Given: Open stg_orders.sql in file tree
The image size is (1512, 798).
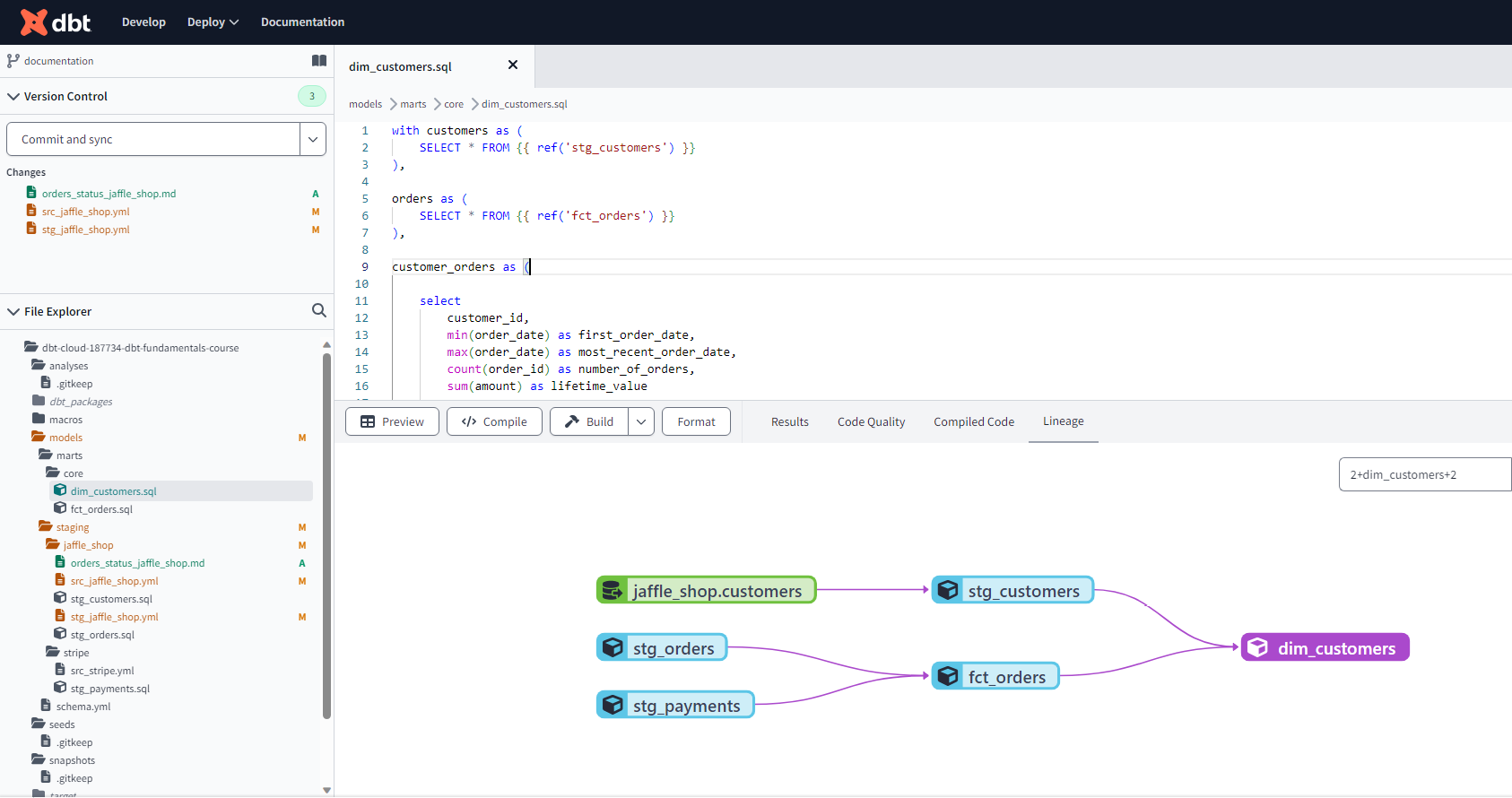Looking at the screenshot, I should point(102,634).
